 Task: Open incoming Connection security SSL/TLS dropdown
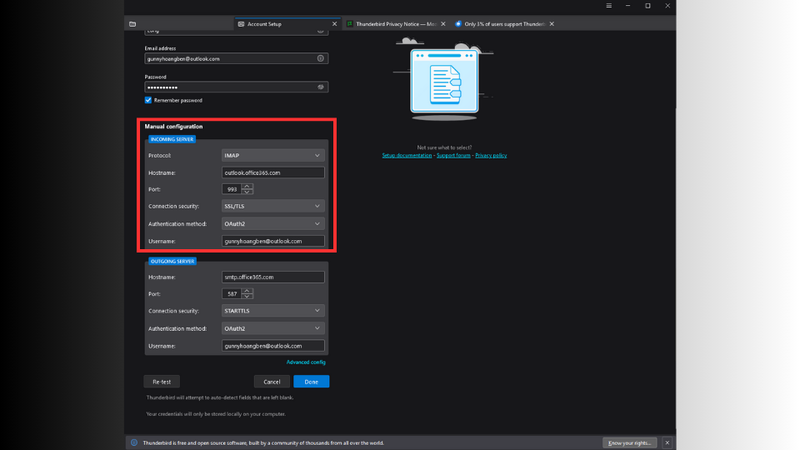[x=273, y=206]
